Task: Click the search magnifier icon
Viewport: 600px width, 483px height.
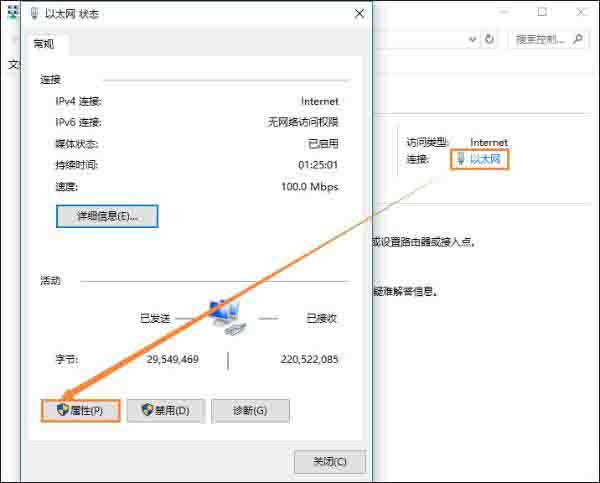Action: pos(577,40)
